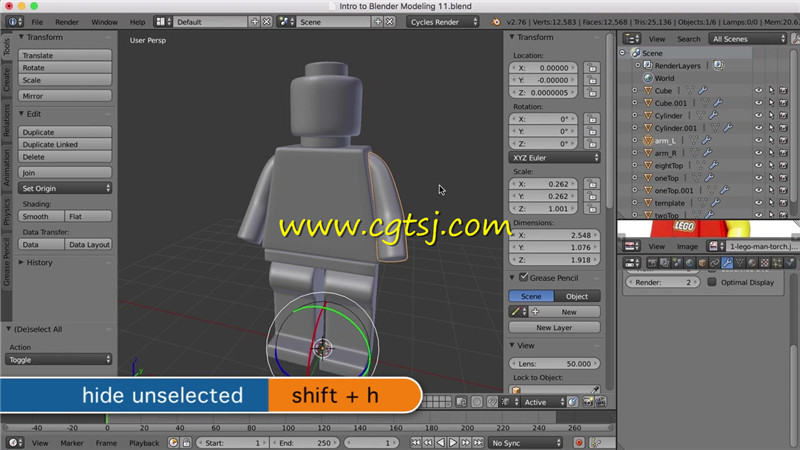Image resolution: width=800 pixels, height=450 pixels.
Task: Click the Translate button
Action: point(65,55)
